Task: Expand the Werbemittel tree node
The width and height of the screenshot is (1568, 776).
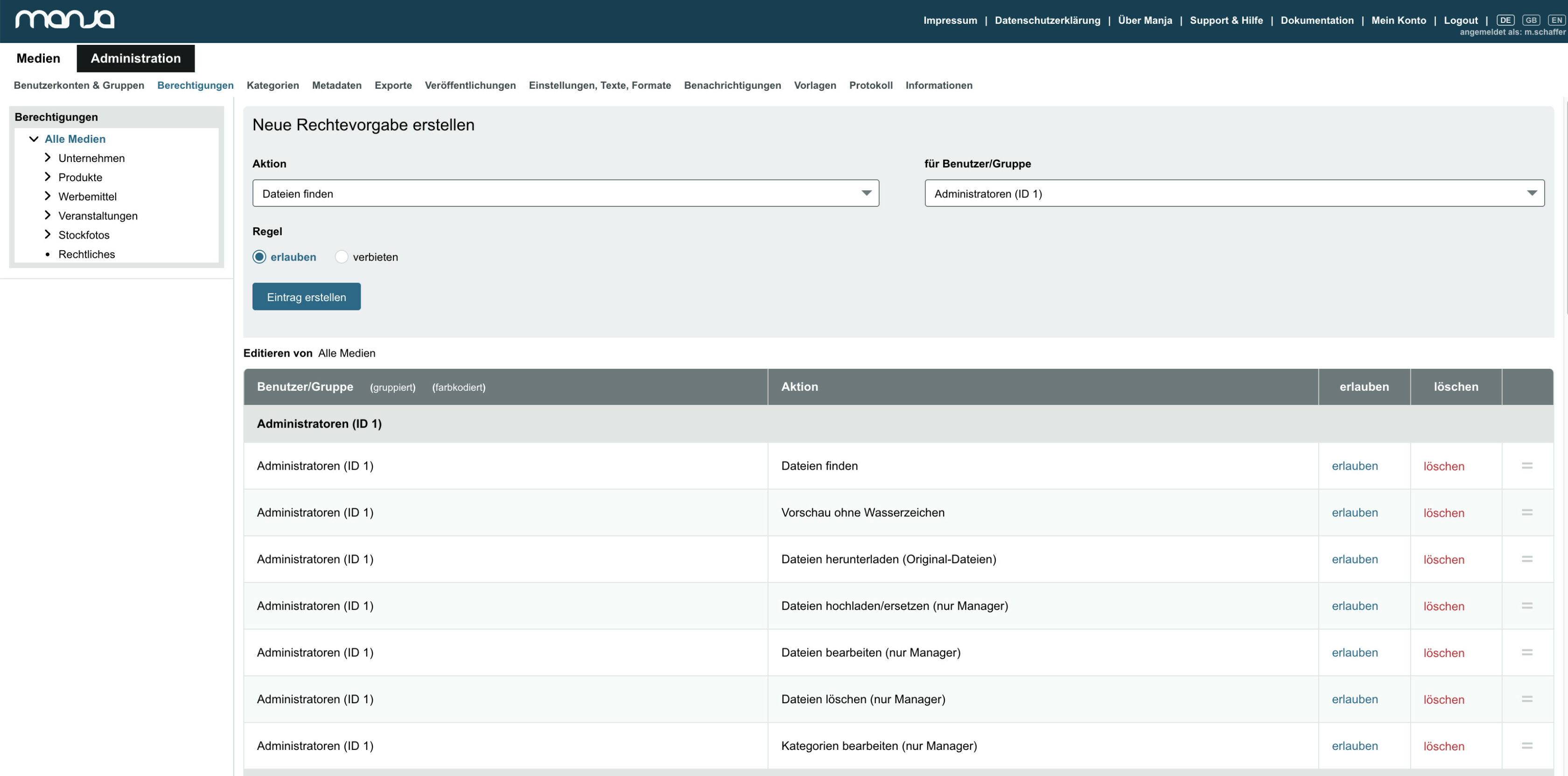Action: (48, 196)
